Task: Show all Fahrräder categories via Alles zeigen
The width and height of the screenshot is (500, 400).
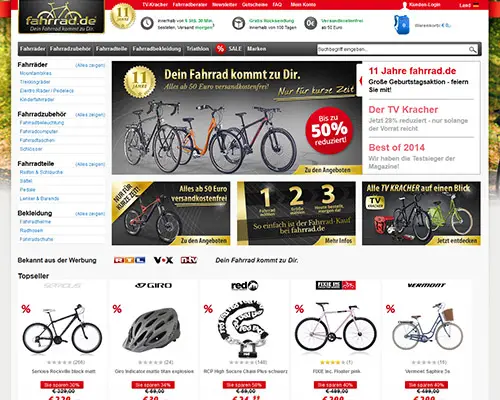Action: point(90,65)
